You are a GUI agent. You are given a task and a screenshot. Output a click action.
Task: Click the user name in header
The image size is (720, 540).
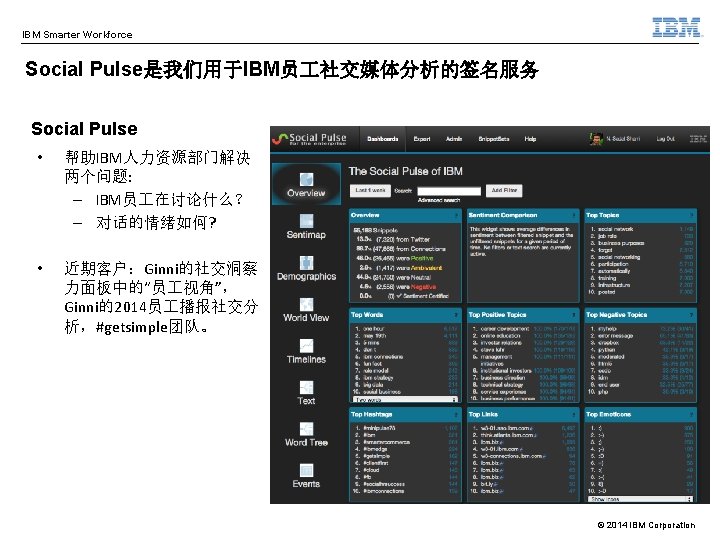click(623, 139)
